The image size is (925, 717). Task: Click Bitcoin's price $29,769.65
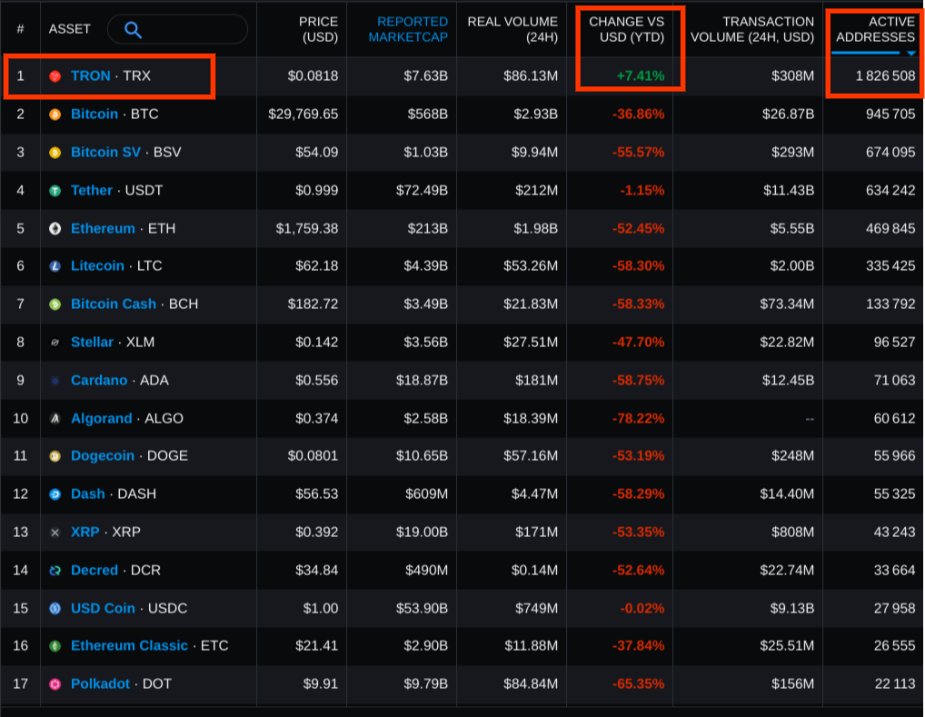(303, 114)
